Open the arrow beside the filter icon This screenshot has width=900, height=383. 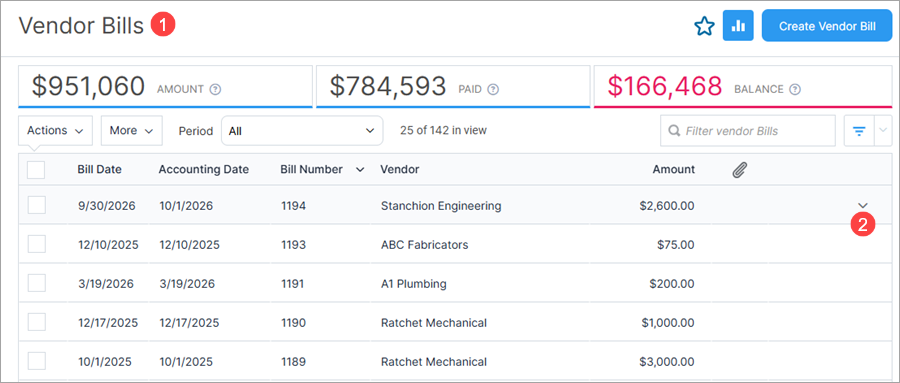[x=883, y=131]
